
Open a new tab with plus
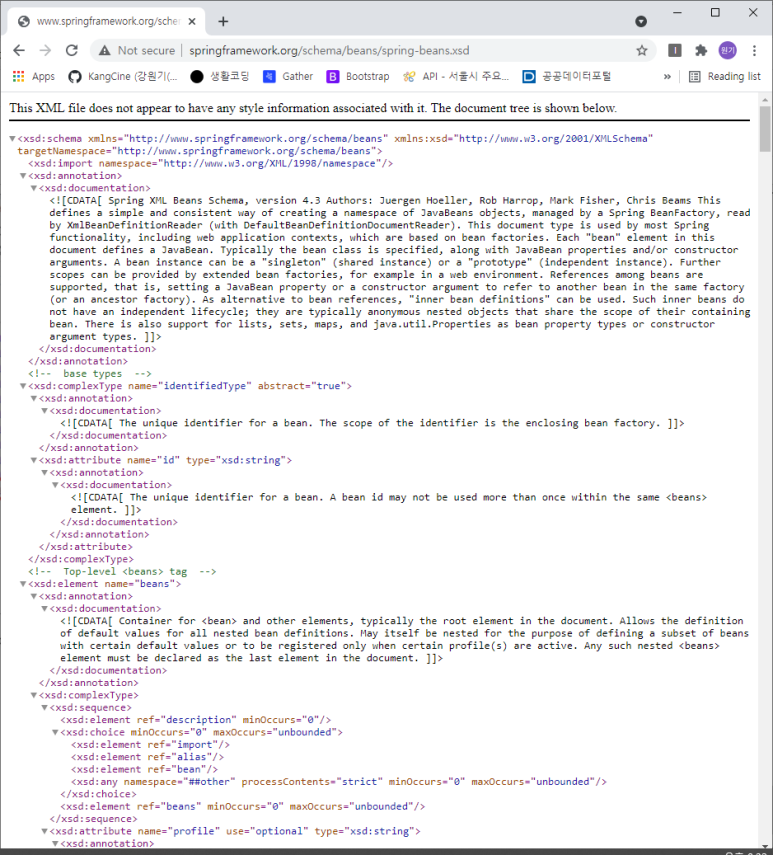click(223, 21)
